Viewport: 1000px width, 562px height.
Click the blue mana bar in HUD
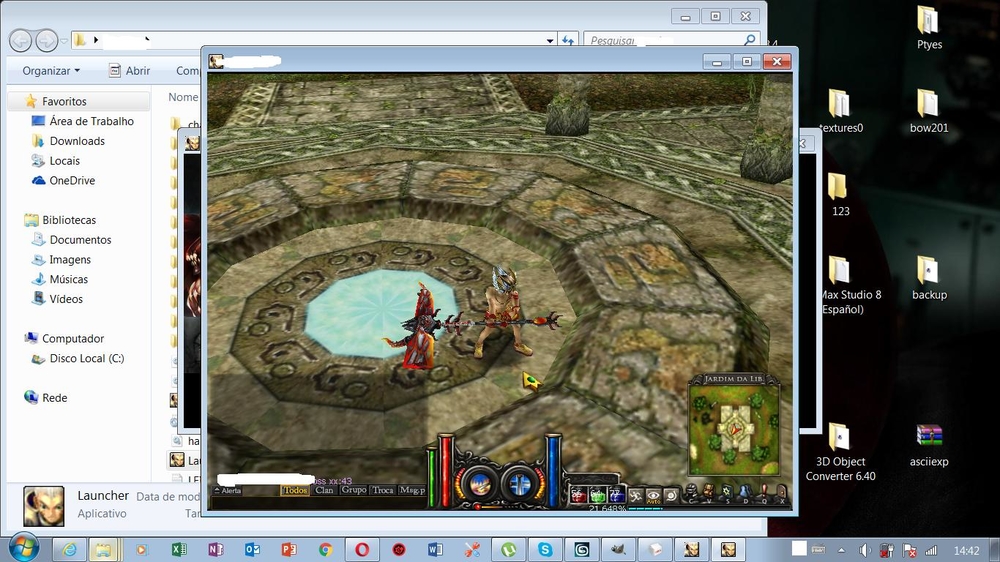[553, 471]
